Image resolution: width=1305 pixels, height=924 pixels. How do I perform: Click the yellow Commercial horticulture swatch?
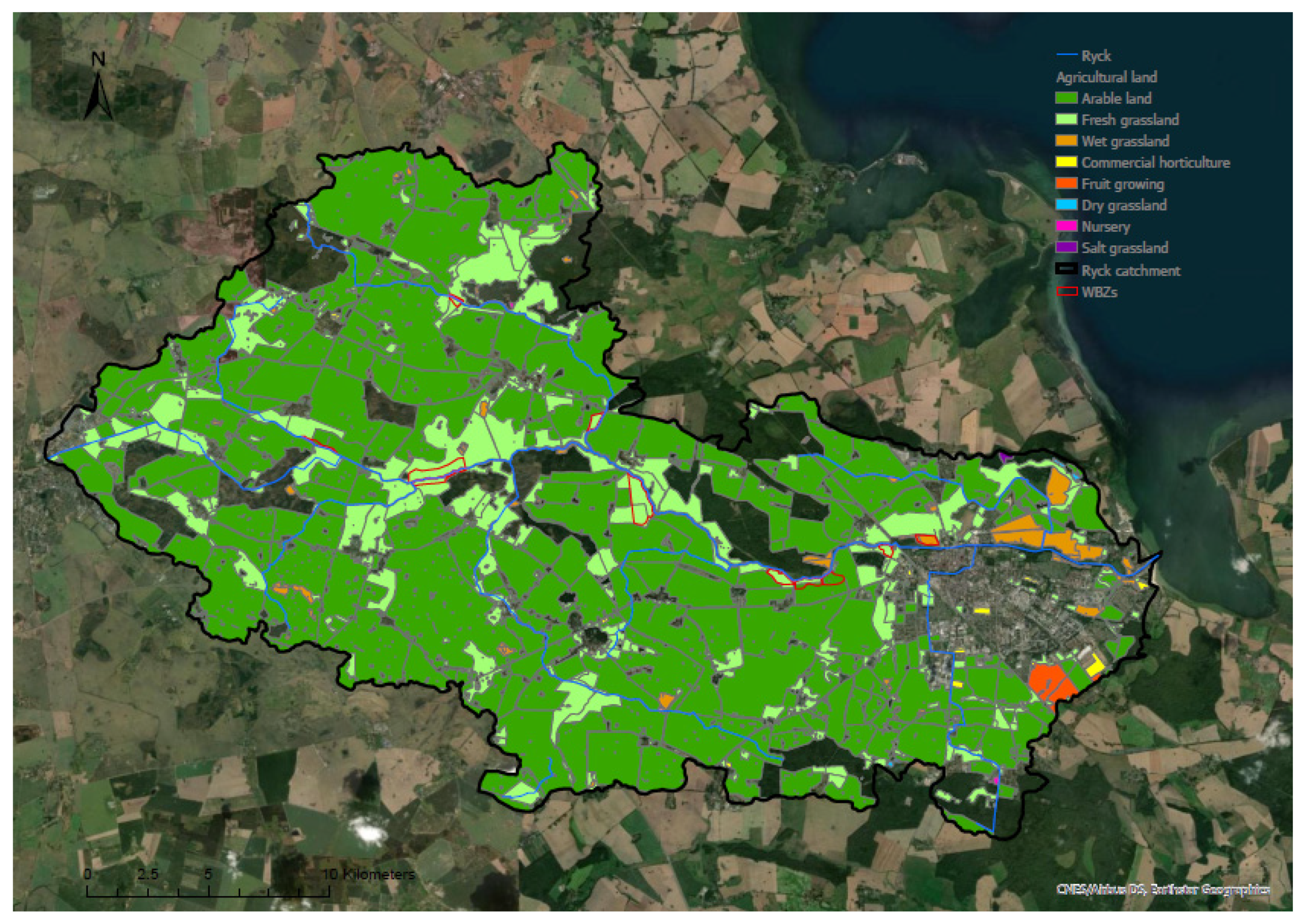pos(1066,162)
